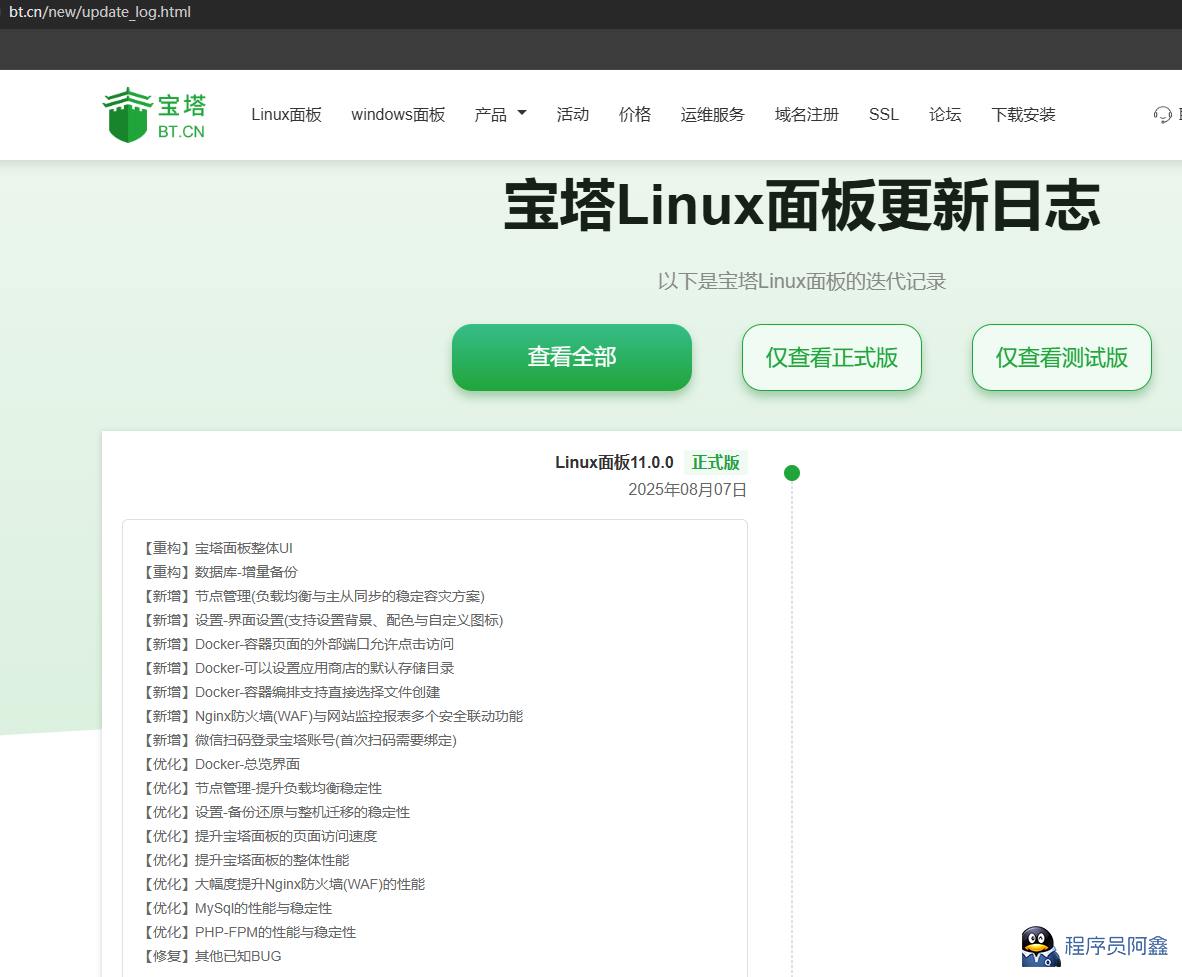This screenshot has width=1182, height=977.
Task: Select line 【优化】Docker-总览界面
Action: coord(220,764)
